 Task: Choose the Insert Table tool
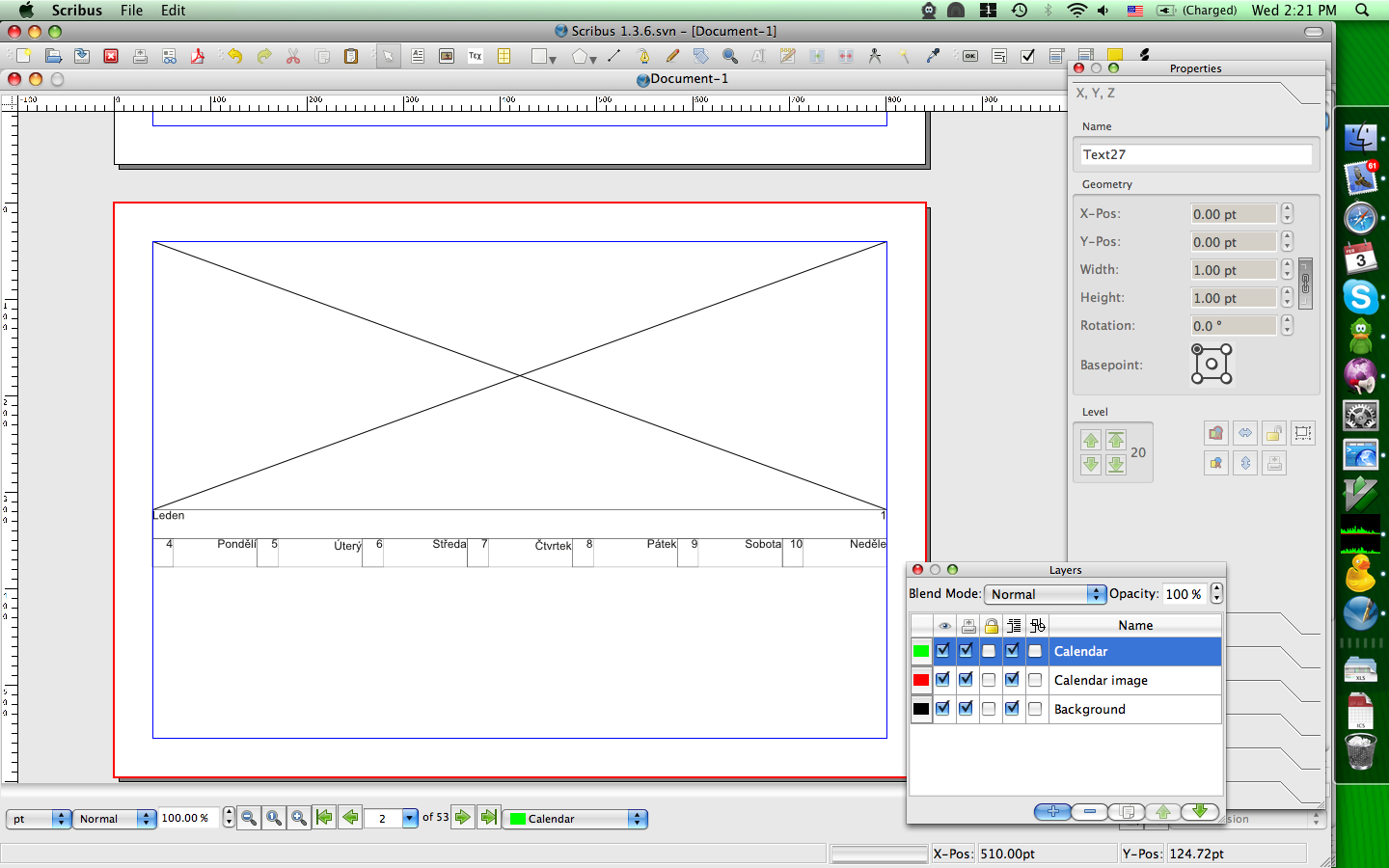pos(504,56)
